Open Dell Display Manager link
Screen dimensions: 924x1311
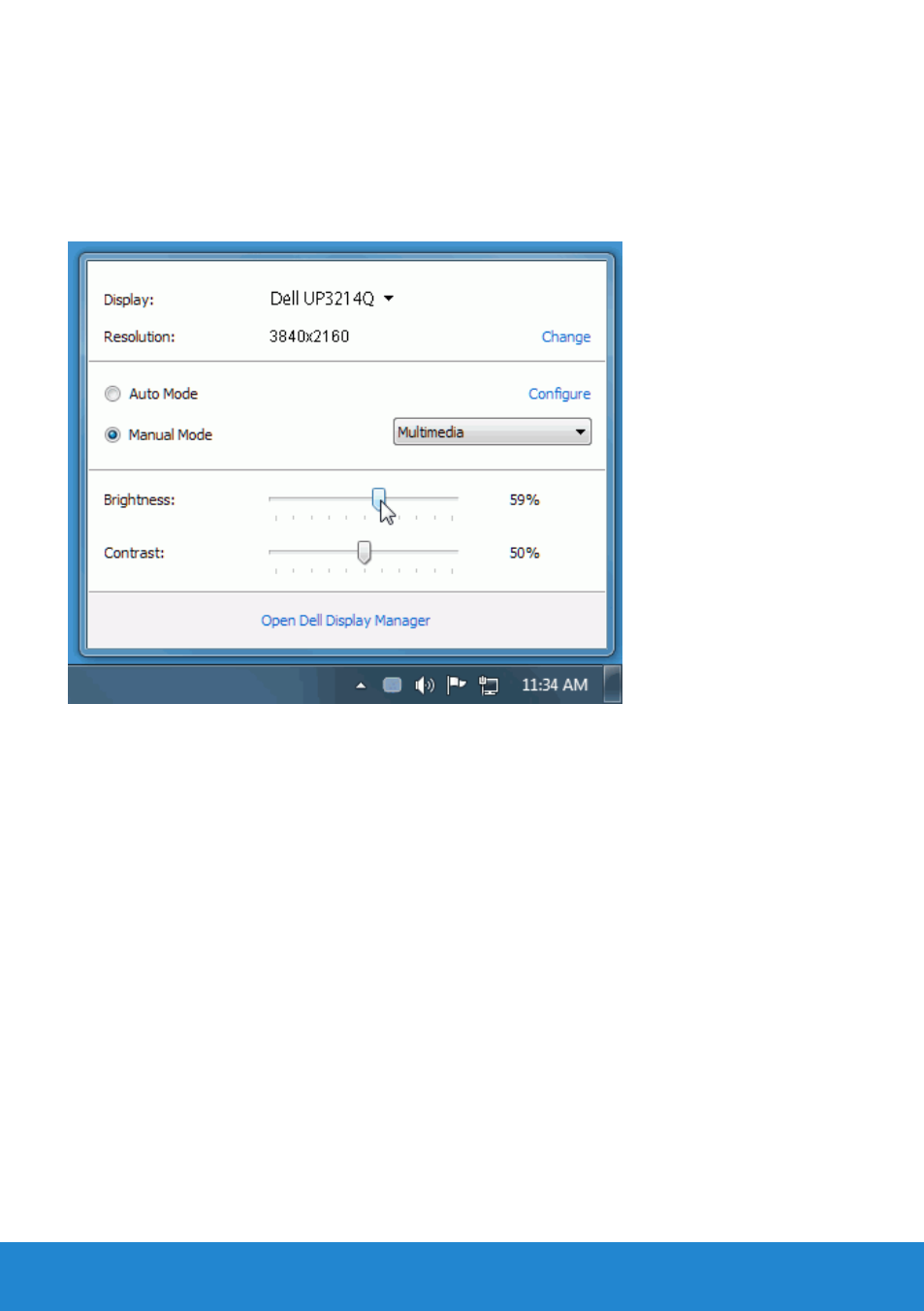[345, 621]
